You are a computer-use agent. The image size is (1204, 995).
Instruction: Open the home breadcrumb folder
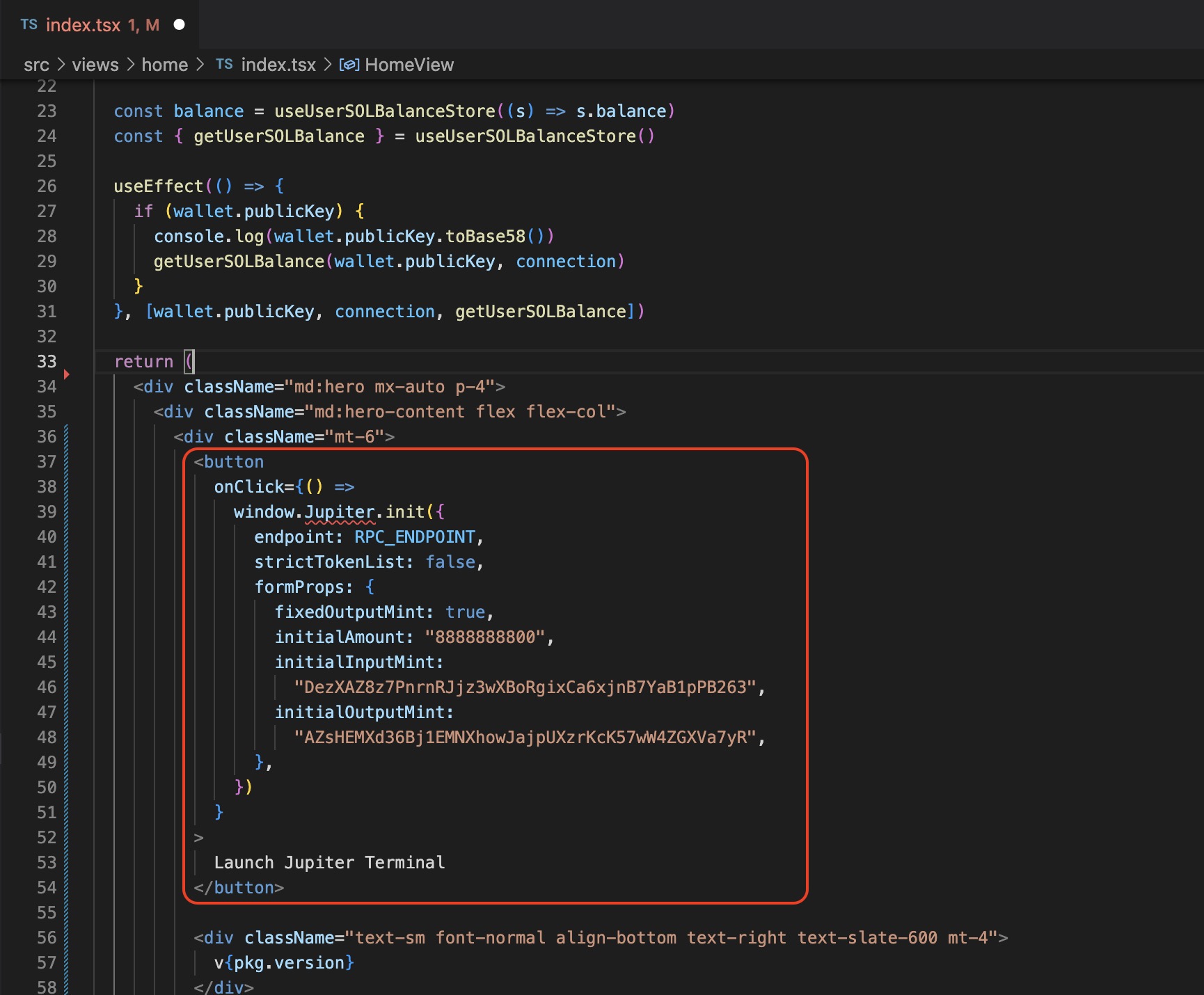click(164, 65)
